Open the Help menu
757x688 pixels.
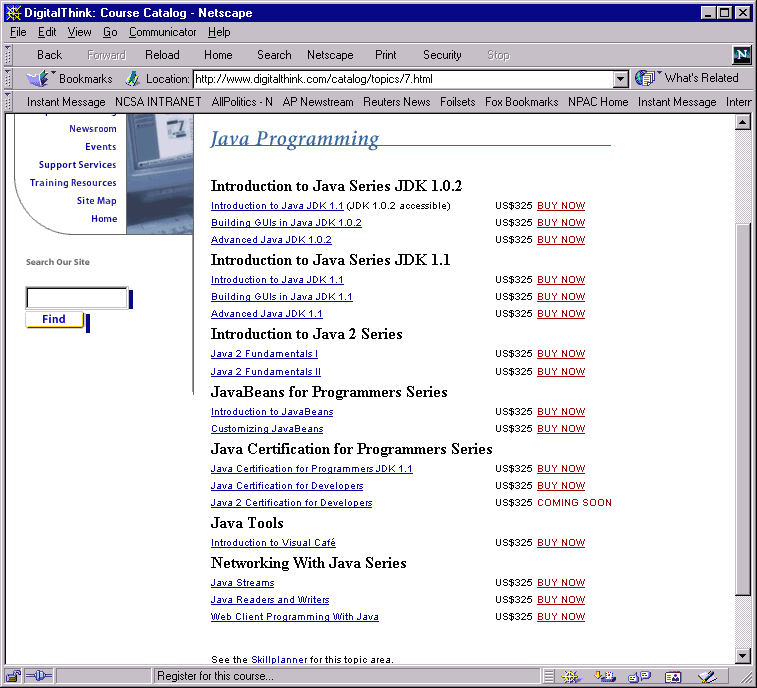tap(219, 32)
